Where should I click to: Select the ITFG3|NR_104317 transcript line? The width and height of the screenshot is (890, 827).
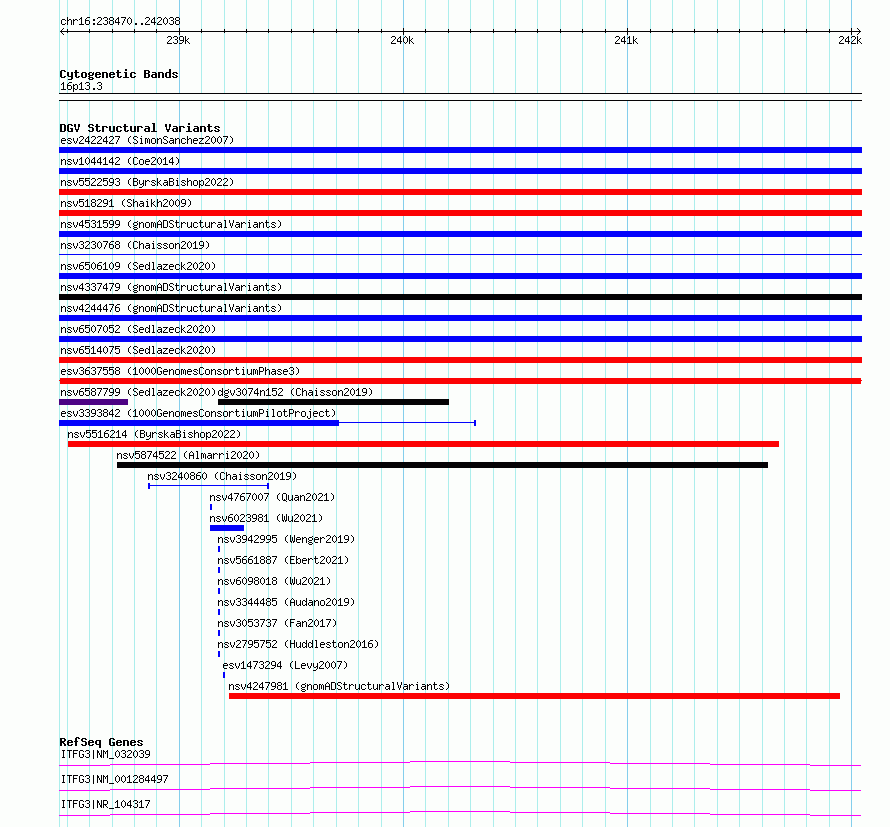(460, 813)
